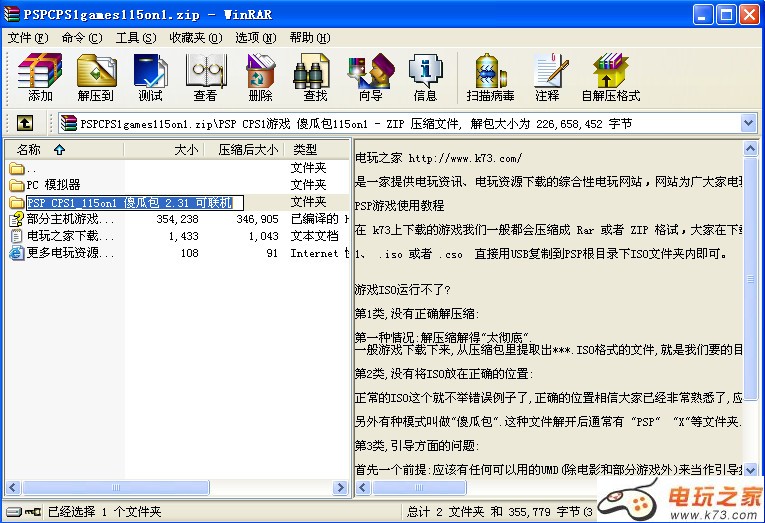Sort by the 大小 column header
Screen dimensions: 765x523
click(163, 149)
